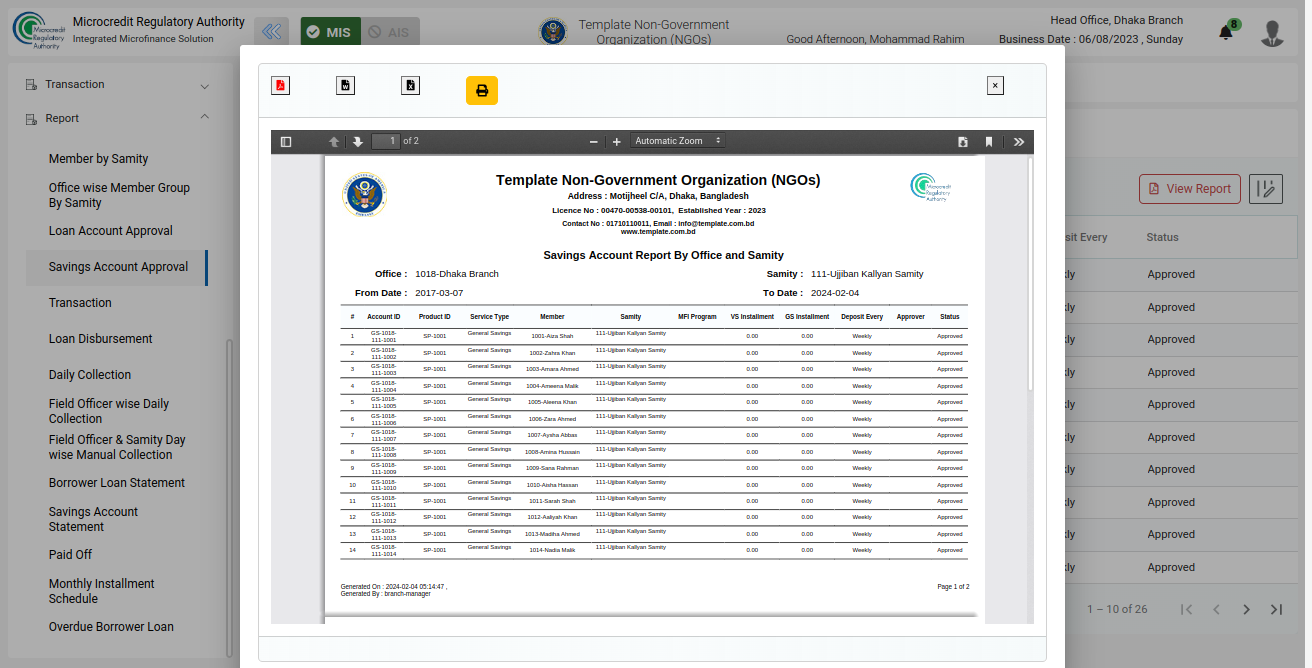1312x668 pixels.
Task: Print the savings account report
Action: coord(482,91)
